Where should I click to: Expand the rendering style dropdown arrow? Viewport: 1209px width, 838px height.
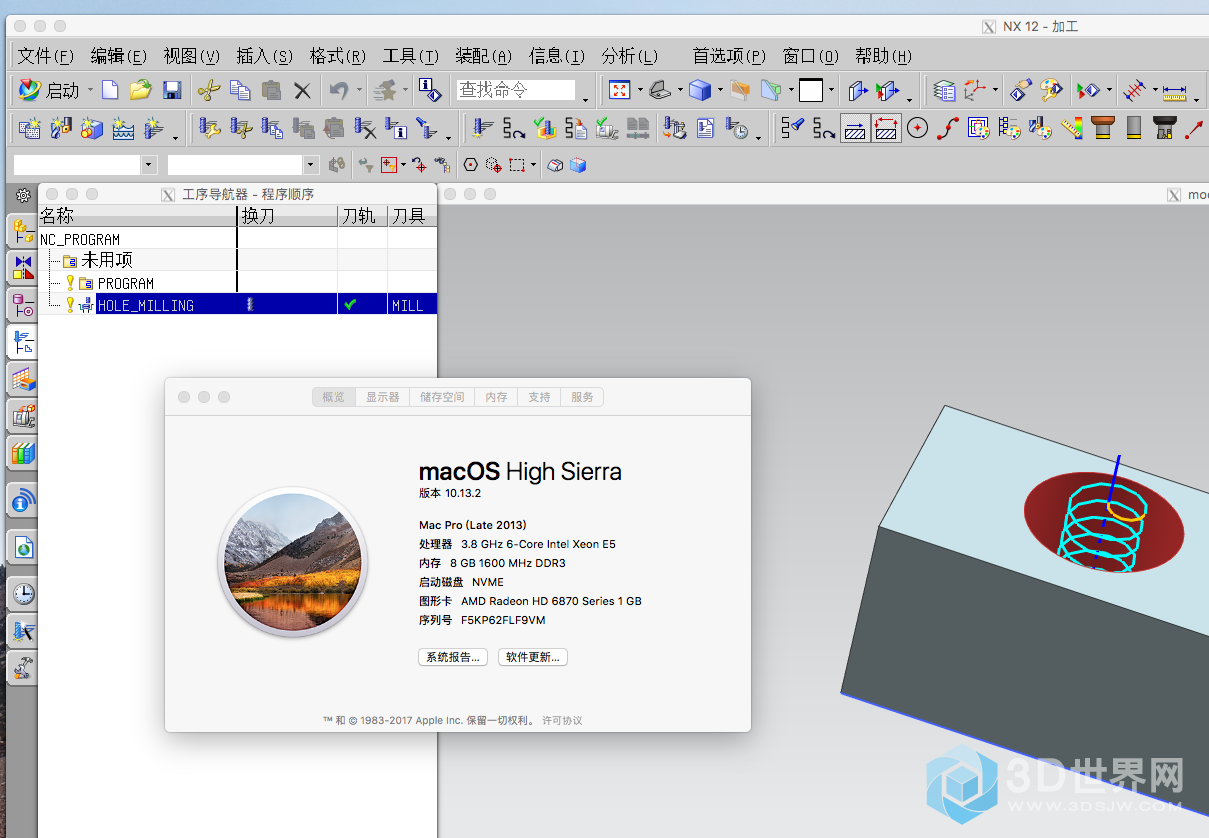tap(720, 90)
